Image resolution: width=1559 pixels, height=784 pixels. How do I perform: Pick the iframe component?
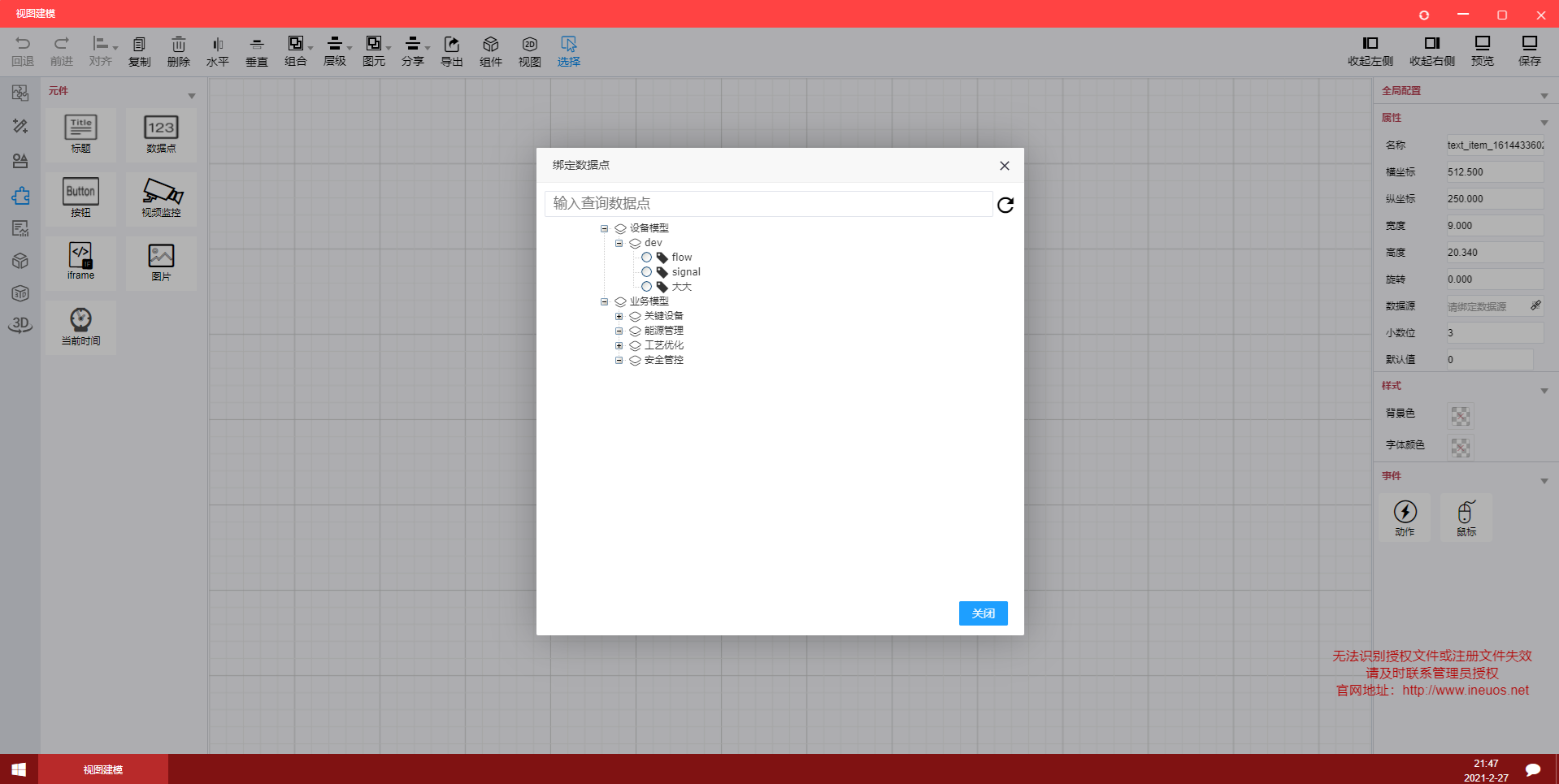(80, 263)
